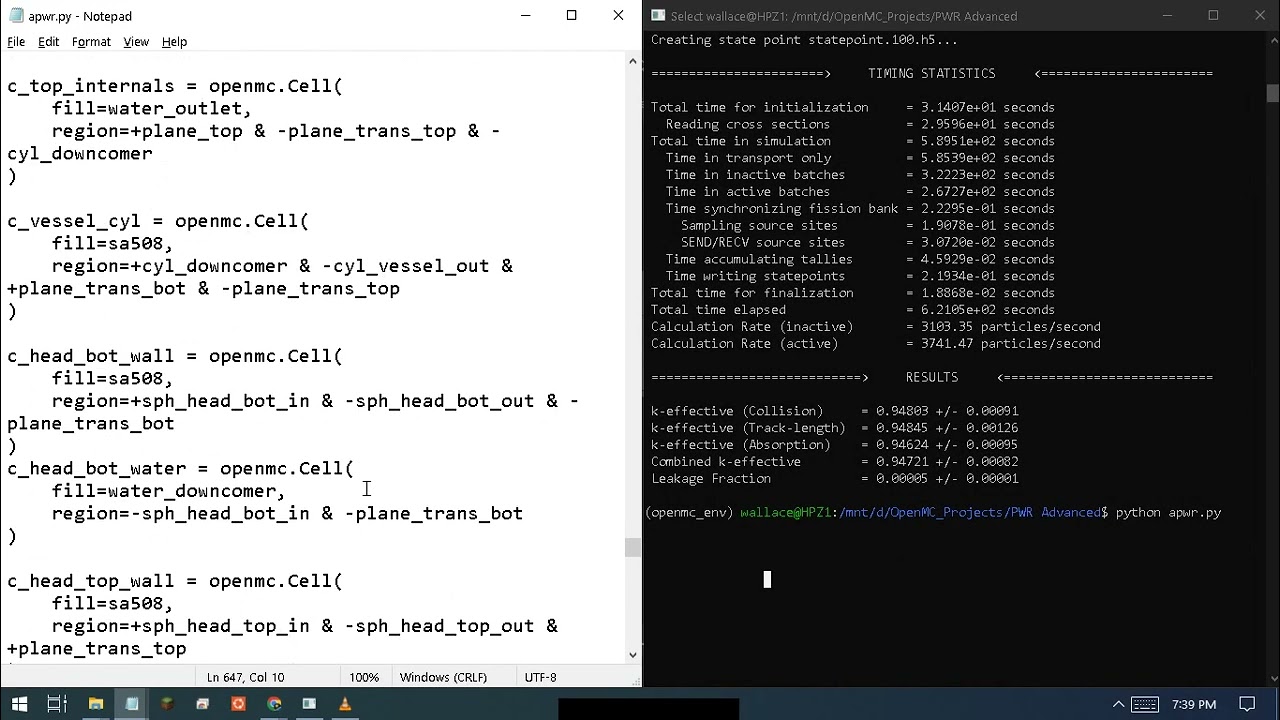1280x720 pixels.
Task: Click 'Leakage Fraction' line in terminal
Action: [834, 478]
